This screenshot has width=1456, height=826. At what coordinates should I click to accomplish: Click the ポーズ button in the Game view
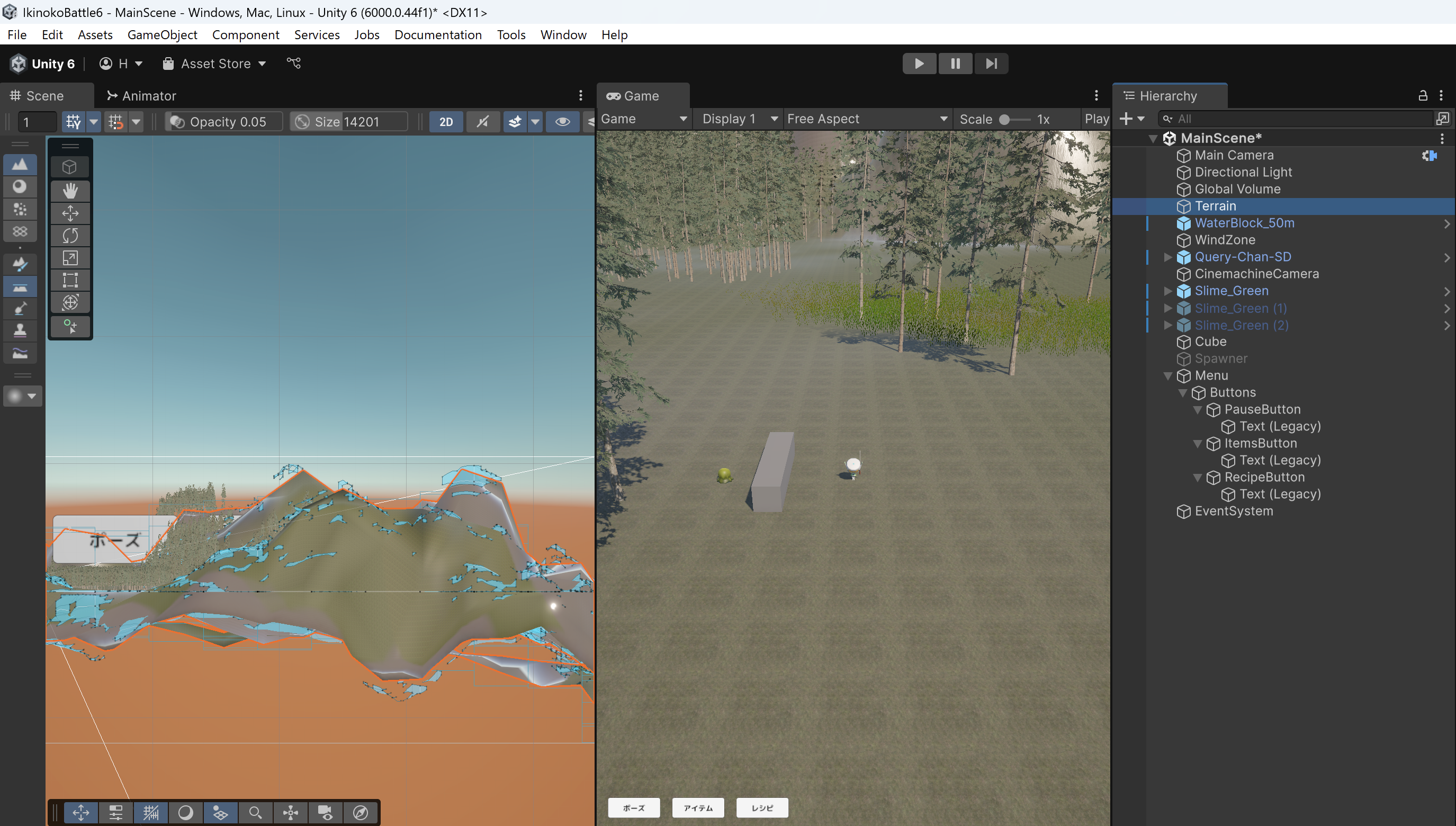(634, 808)
